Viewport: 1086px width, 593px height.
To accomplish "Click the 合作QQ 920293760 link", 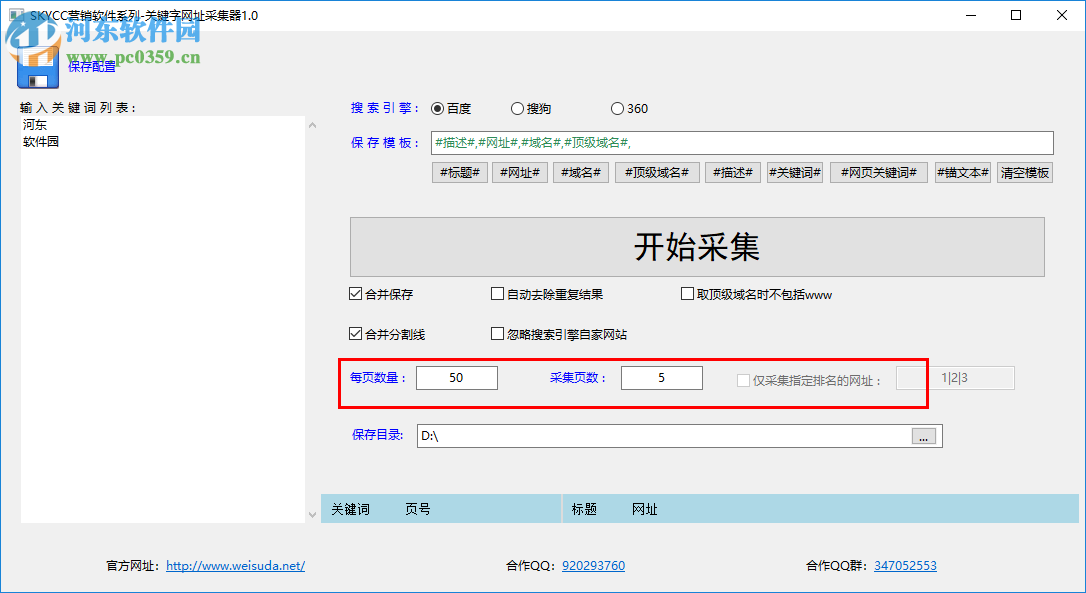I will pos(592,565).
